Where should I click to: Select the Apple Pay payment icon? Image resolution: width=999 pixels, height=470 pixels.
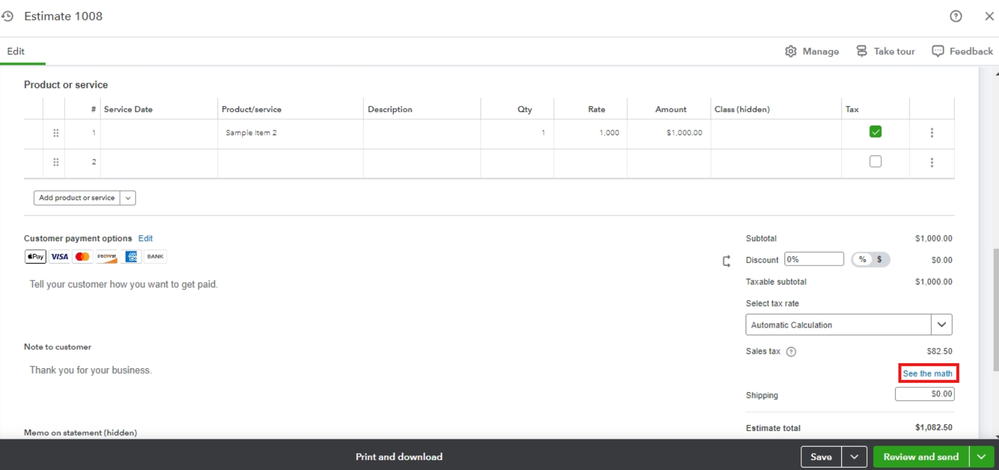(x=35, y=257)
